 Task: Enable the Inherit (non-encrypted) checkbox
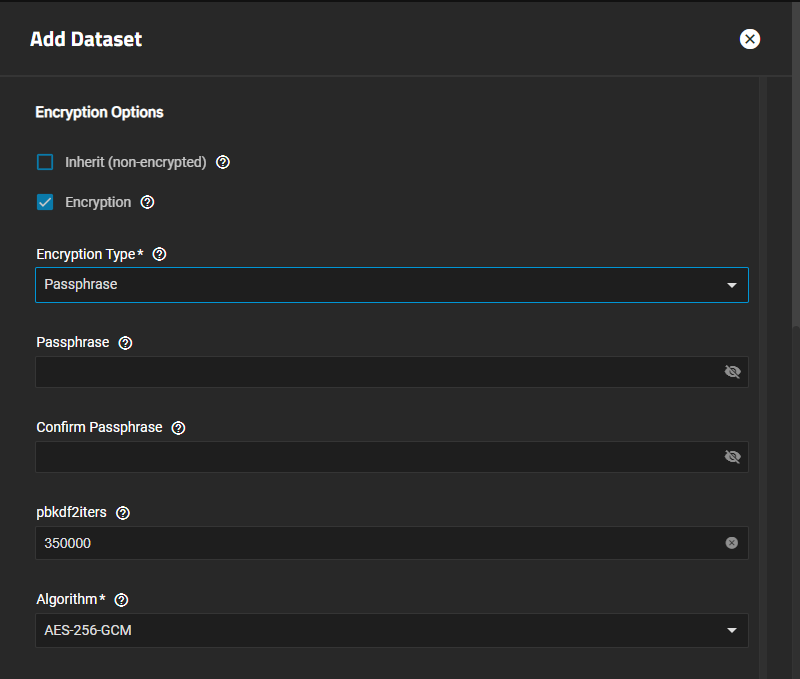tap(45, 162)
